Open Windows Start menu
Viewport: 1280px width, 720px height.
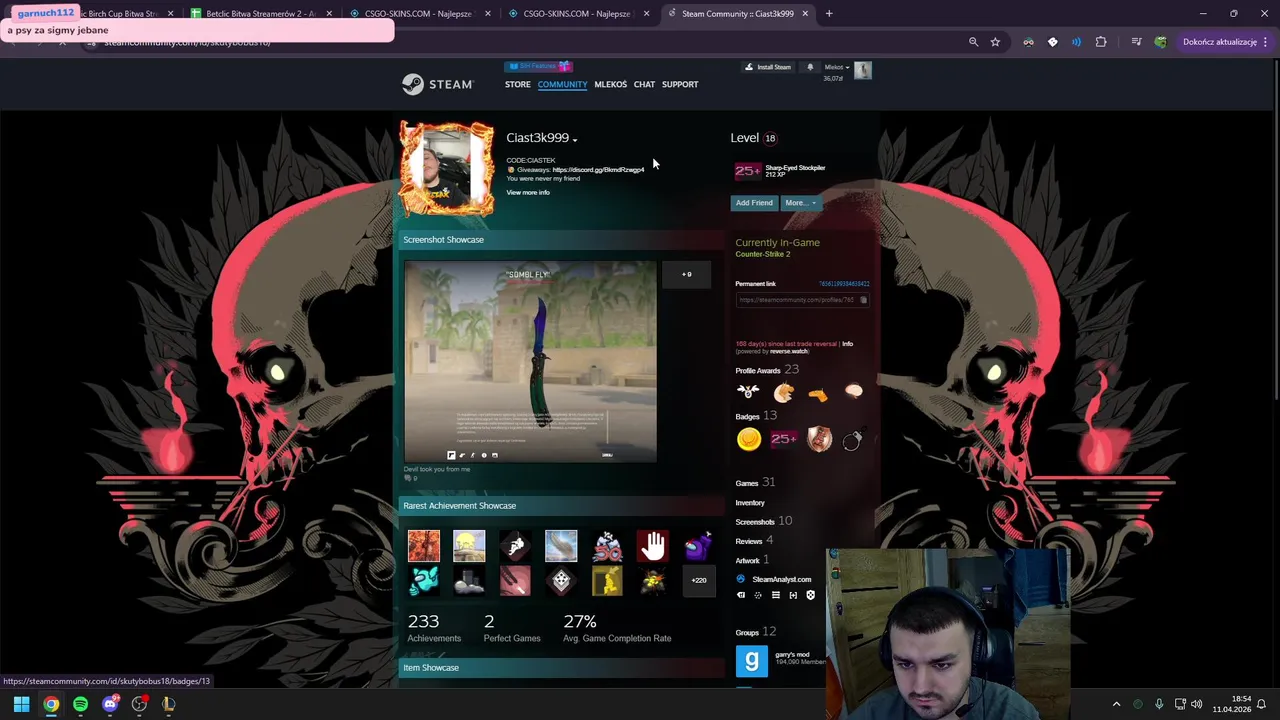21,704
